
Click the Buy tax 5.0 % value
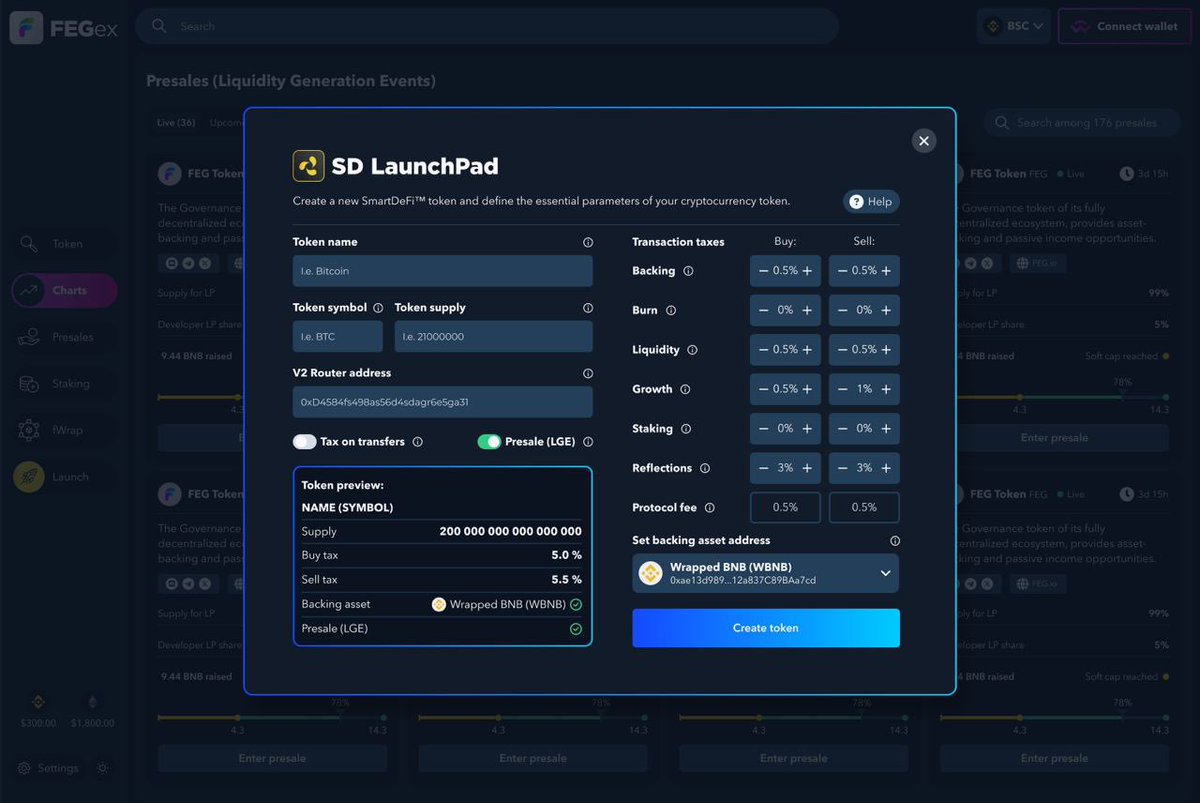(566, 555)
